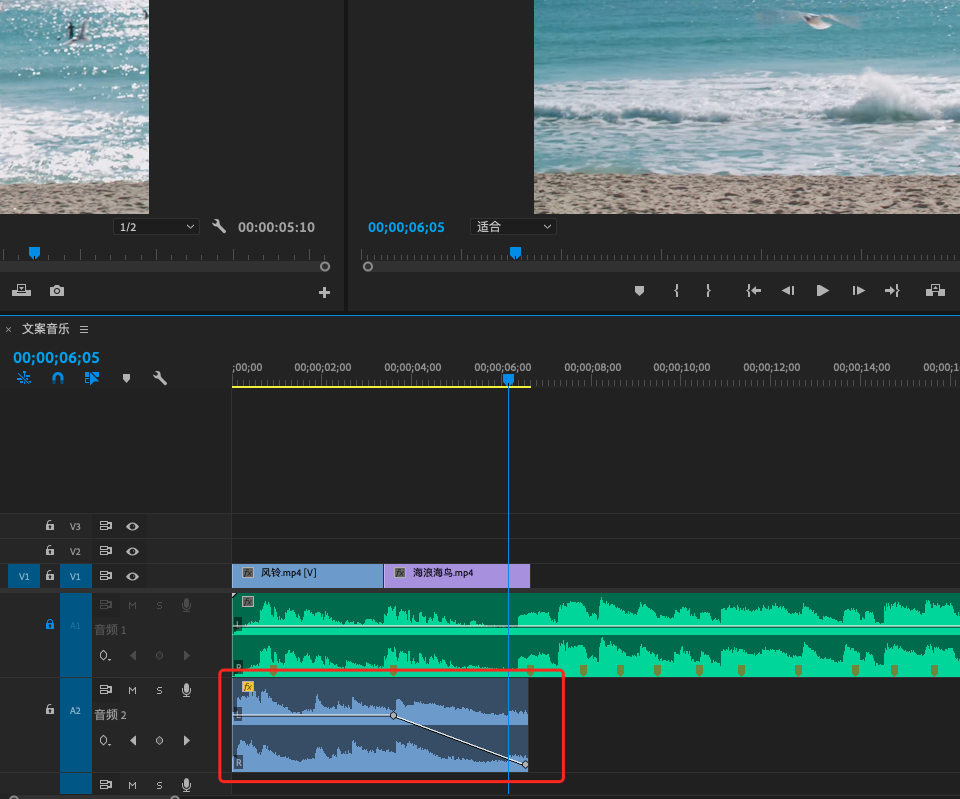Select the 海浪海鸟.mp4 video clip

pyautogui.click(x=456, y=575)
